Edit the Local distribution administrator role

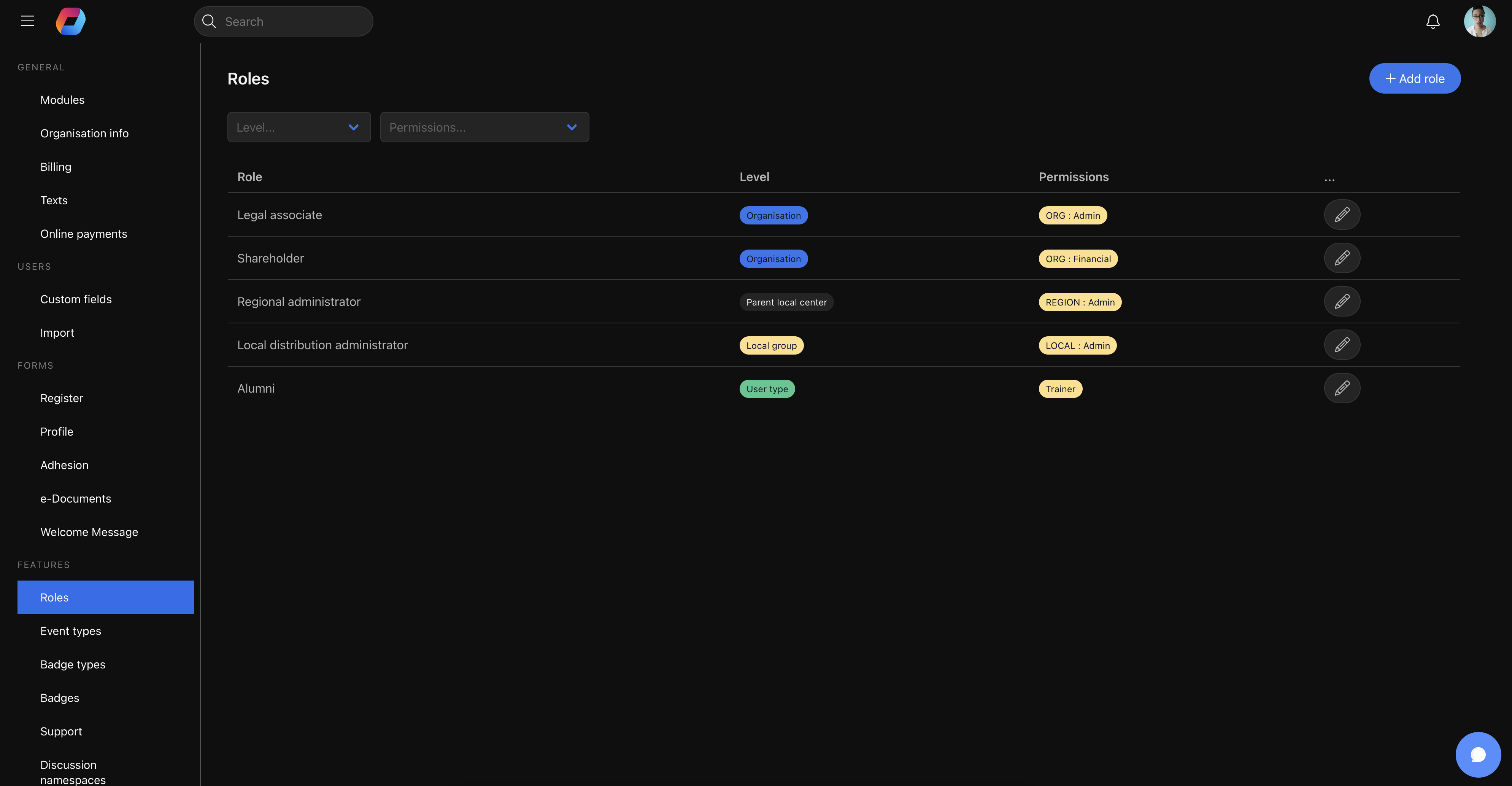point(1342,345)
